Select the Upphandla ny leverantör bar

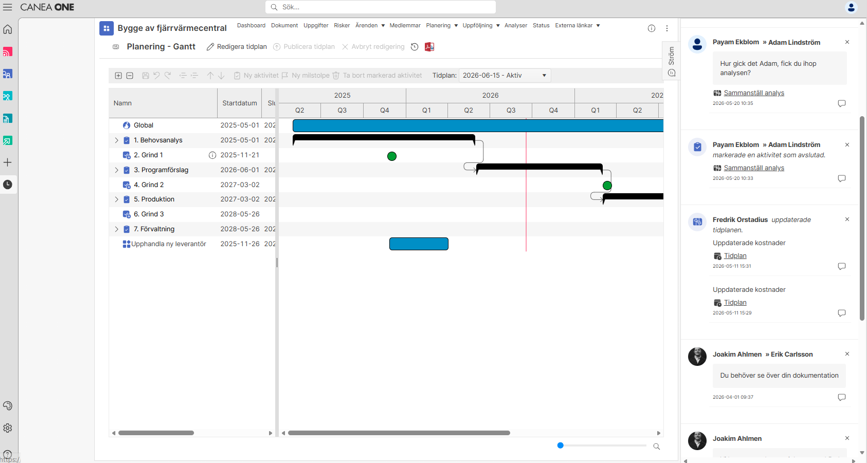pyautogui.click(x=419, y=244)
